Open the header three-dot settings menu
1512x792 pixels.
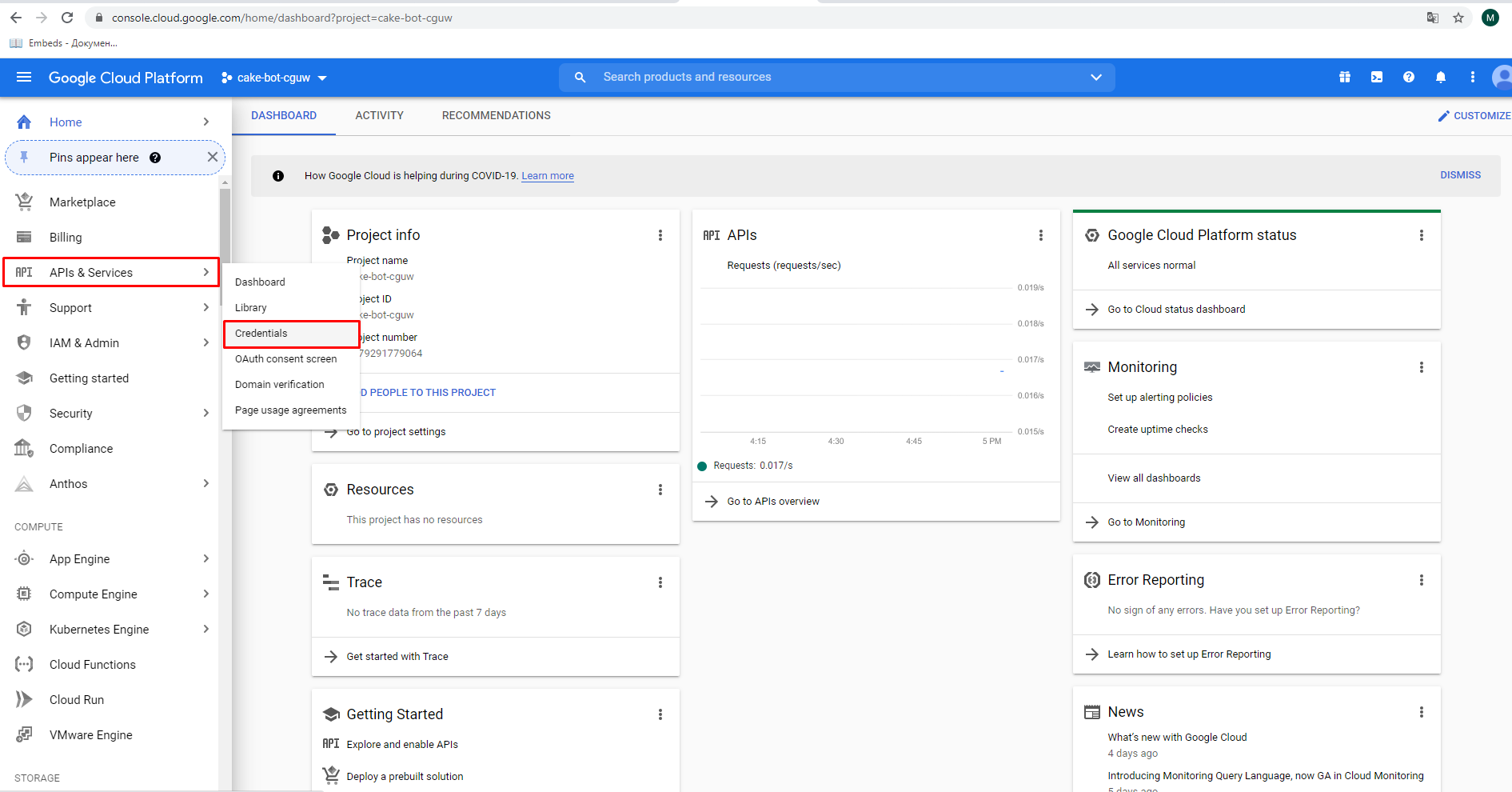pos(1473,78)
